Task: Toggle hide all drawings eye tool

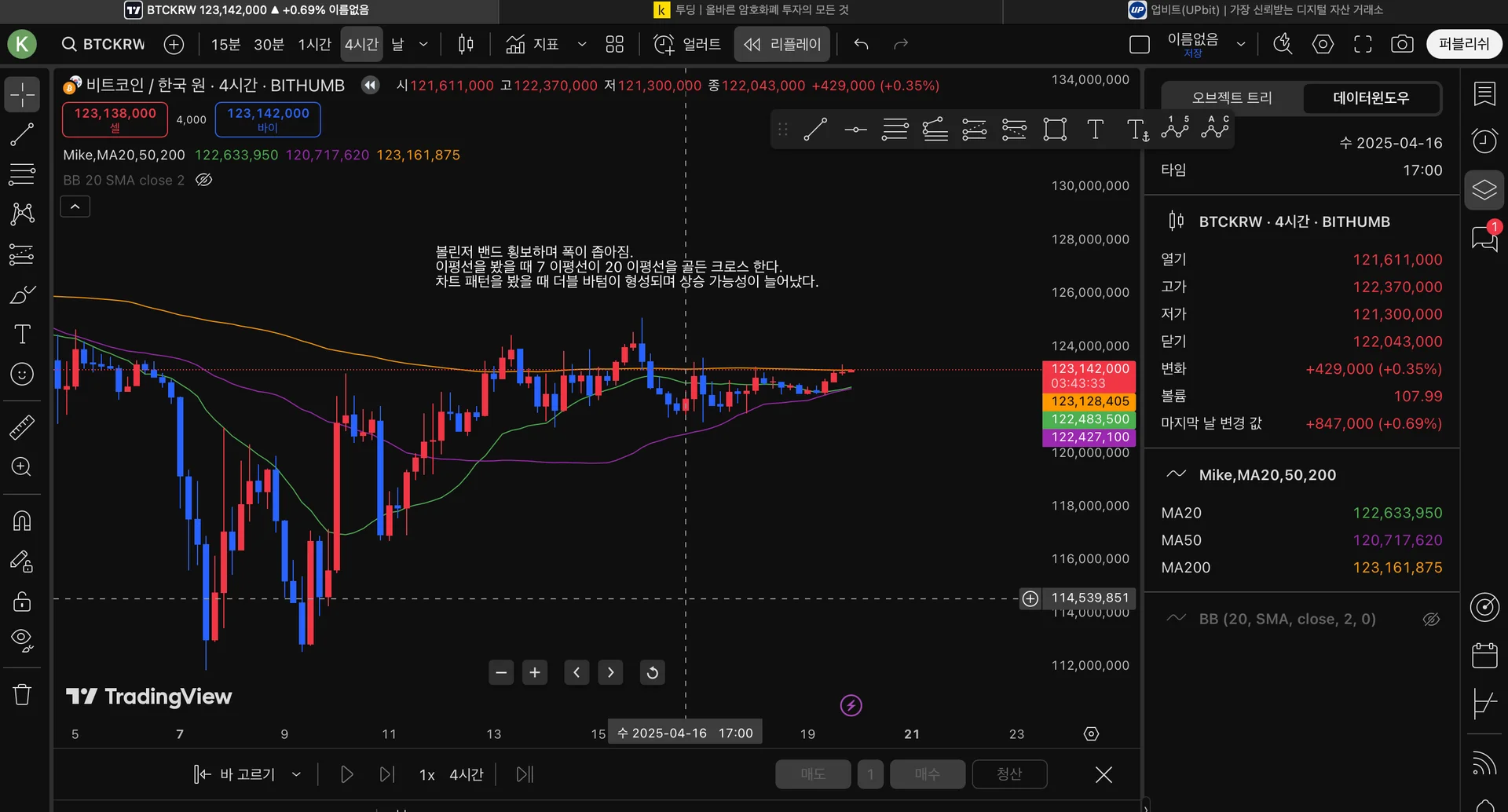Action: 22,641
